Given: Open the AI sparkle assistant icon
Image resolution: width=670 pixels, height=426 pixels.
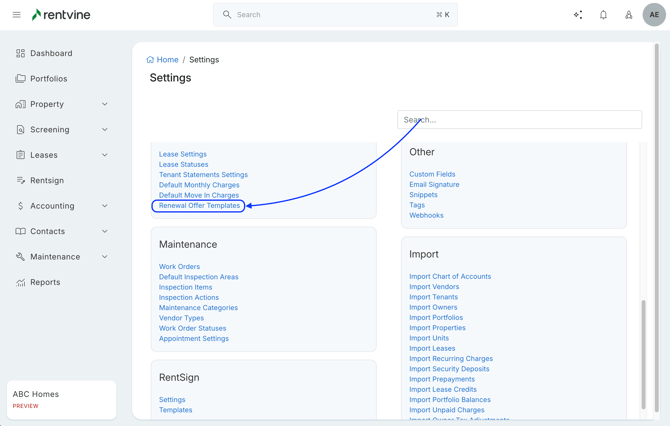Looking at the screenshot, I should click(578, 15).
